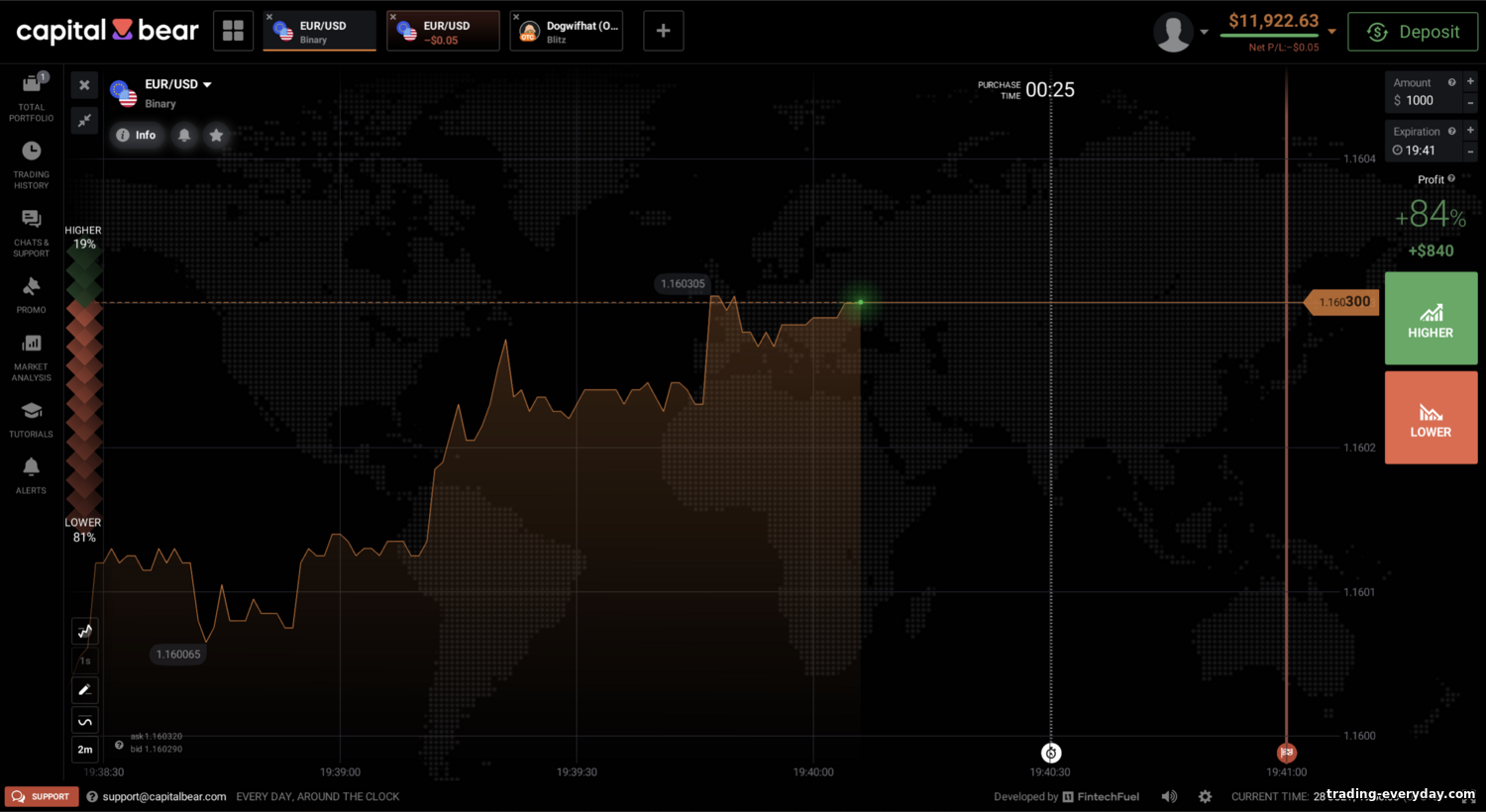Open the chart indicators wave icon
This screenshot has height=812, width=1486.
(85, 720)
